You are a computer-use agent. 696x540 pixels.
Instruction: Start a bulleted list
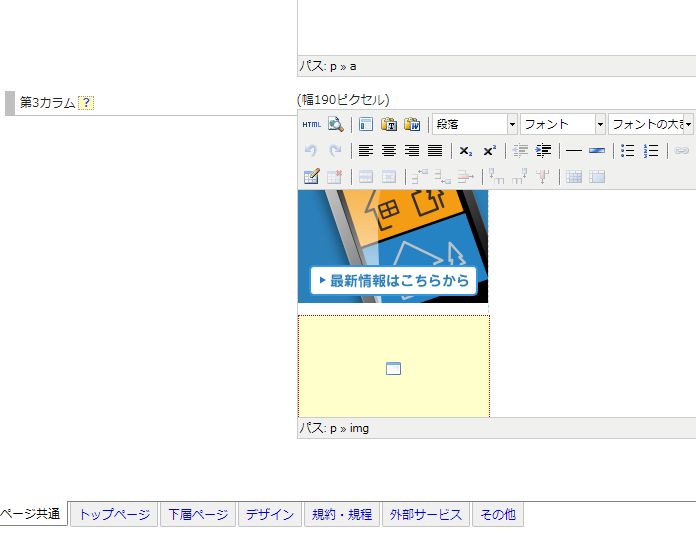click(x=628, y=151)
